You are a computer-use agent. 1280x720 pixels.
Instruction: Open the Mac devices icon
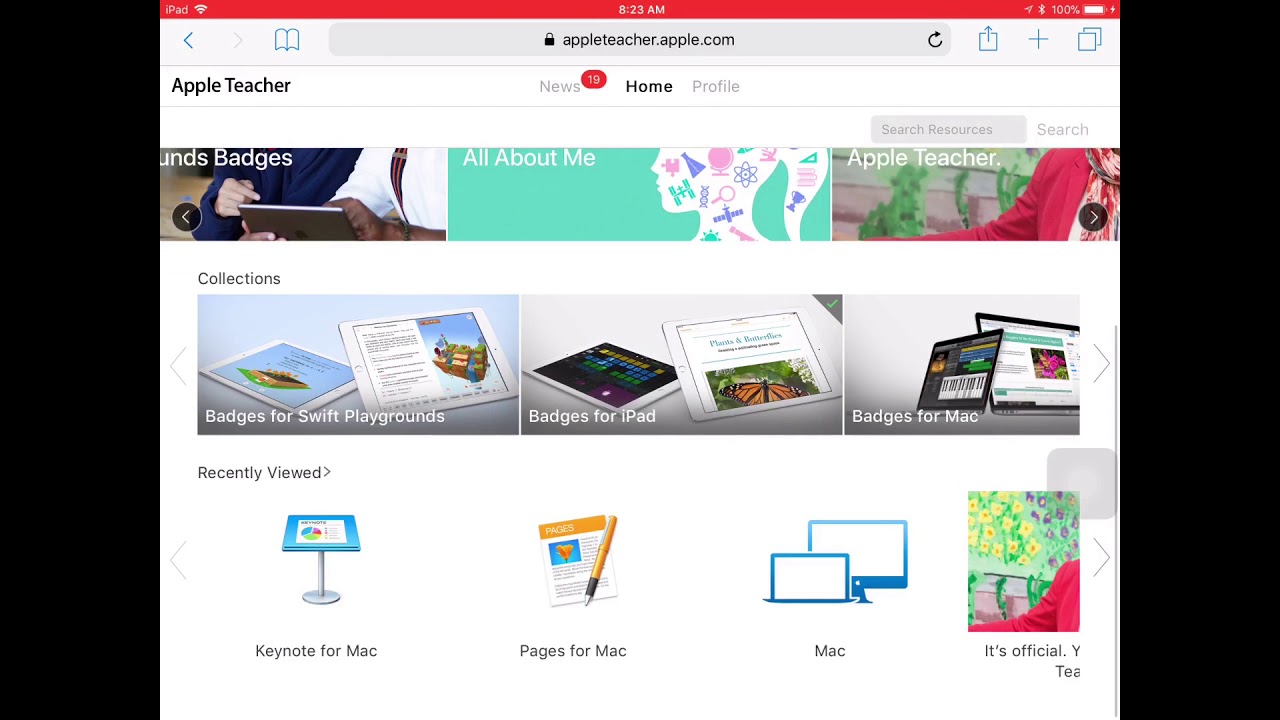(x=835, y=561)
